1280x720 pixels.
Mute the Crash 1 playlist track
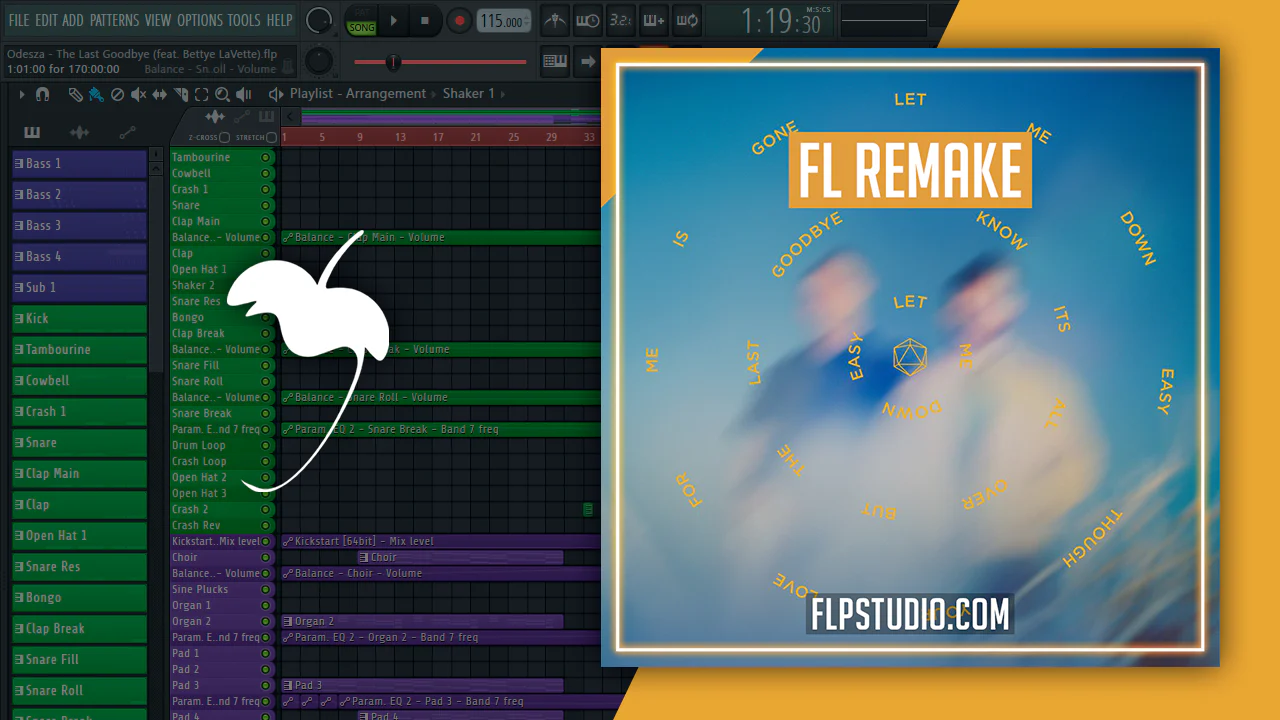click(x=266, y=189)
